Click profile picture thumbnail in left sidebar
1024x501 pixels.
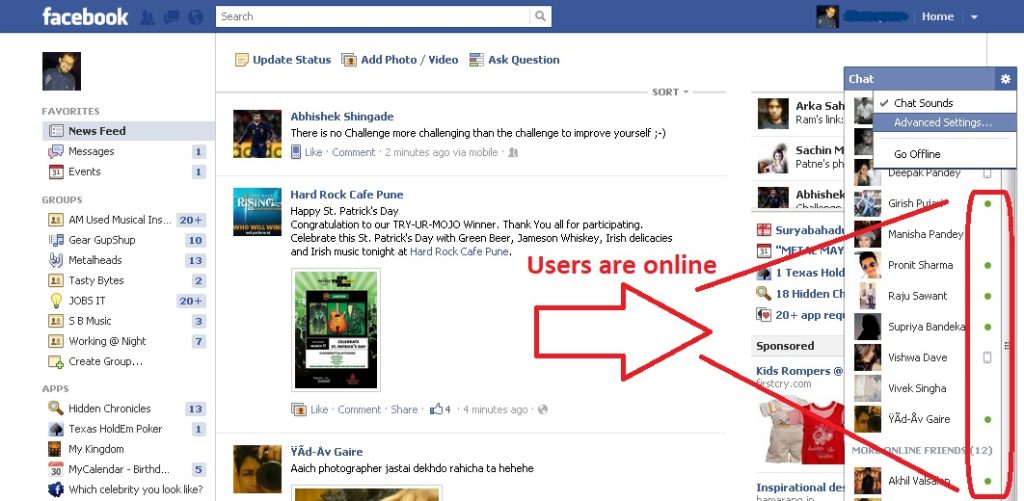[x=61, y=71]
